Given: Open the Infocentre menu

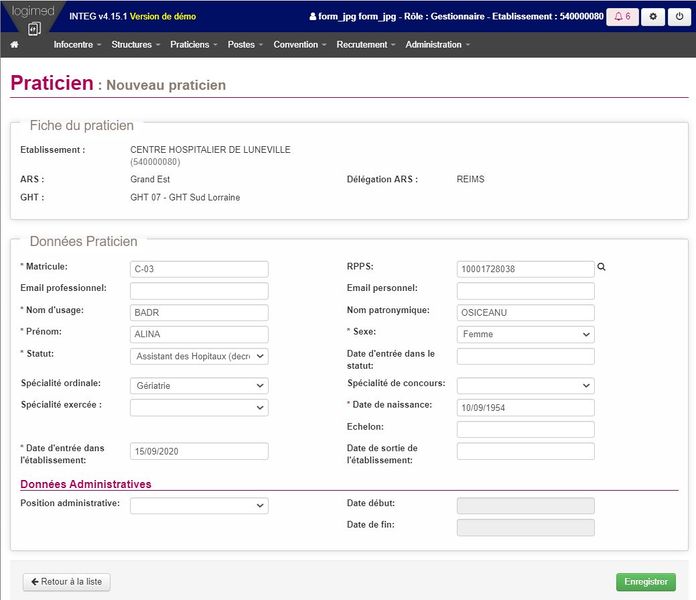Looking at the screenshot, I should tap(77, 44).
